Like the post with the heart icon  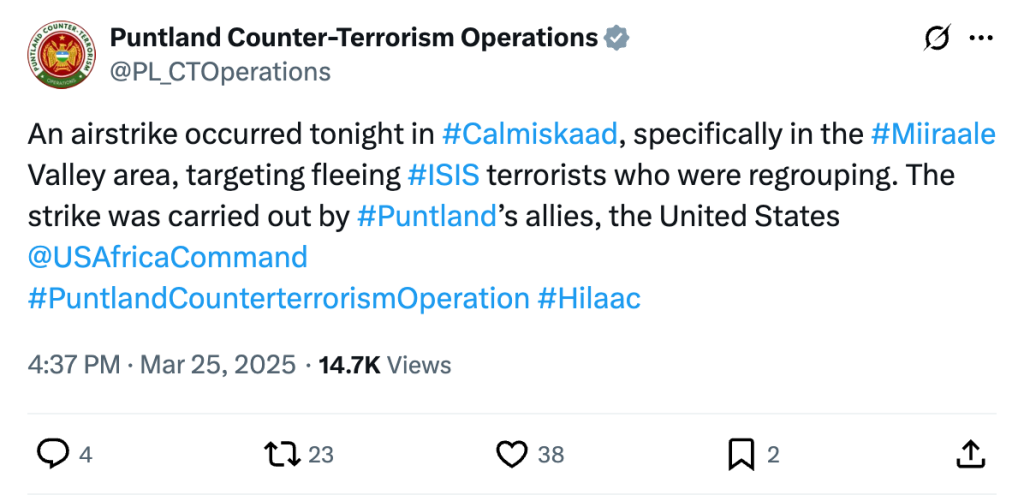(x=512, y=455)
